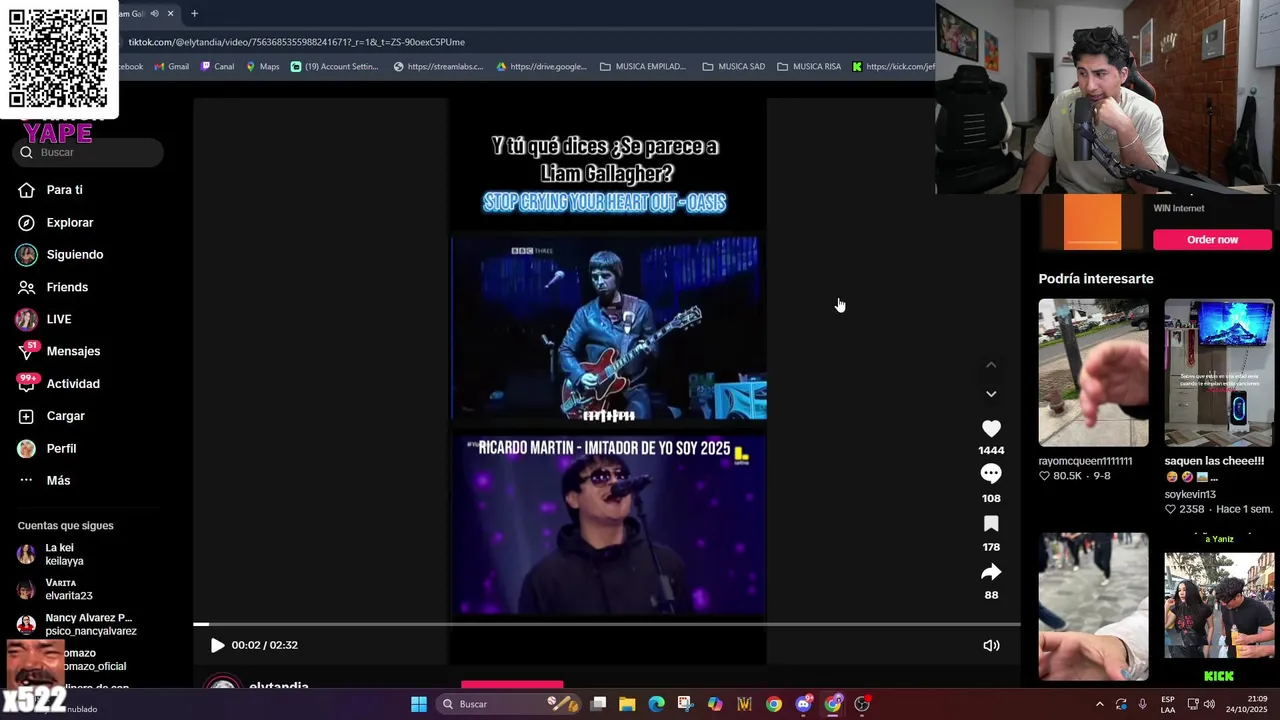
Task: Show hidden system tray icons
Action: tap(1100, 704)
